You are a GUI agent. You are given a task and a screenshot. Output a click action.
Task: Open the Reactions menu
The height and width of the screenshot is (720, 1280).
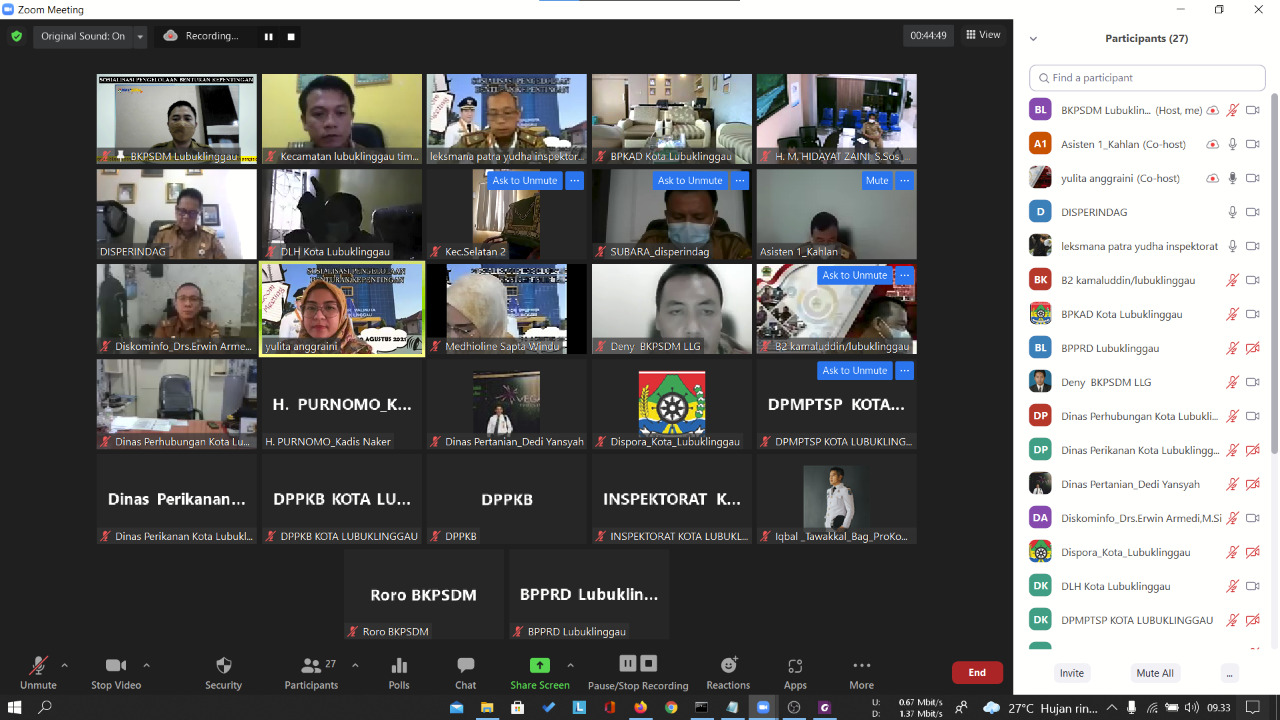tap(728, 672)
